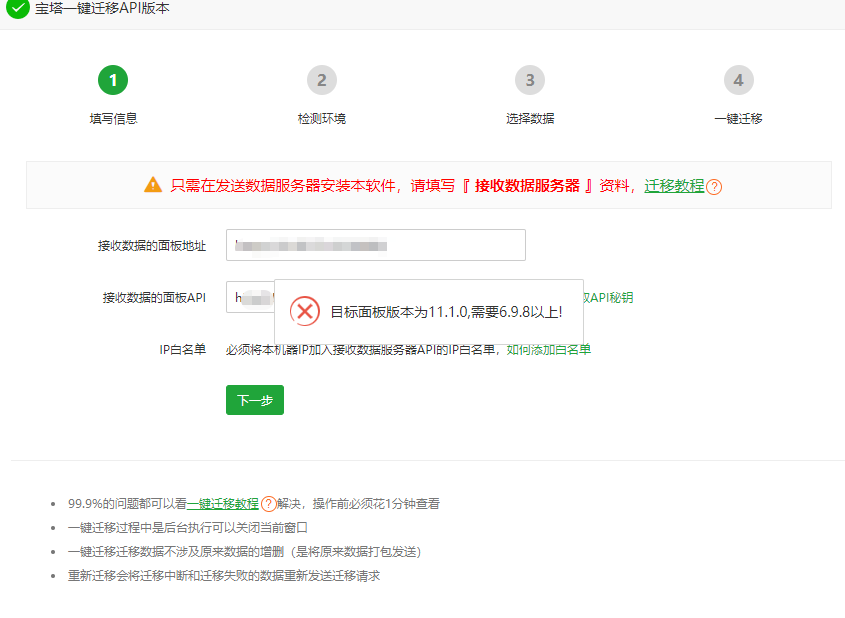Image resolution: width=845 pixels, height=618 pixels.
Task: Open the API秘钥 help link
Action: [608, 297]
